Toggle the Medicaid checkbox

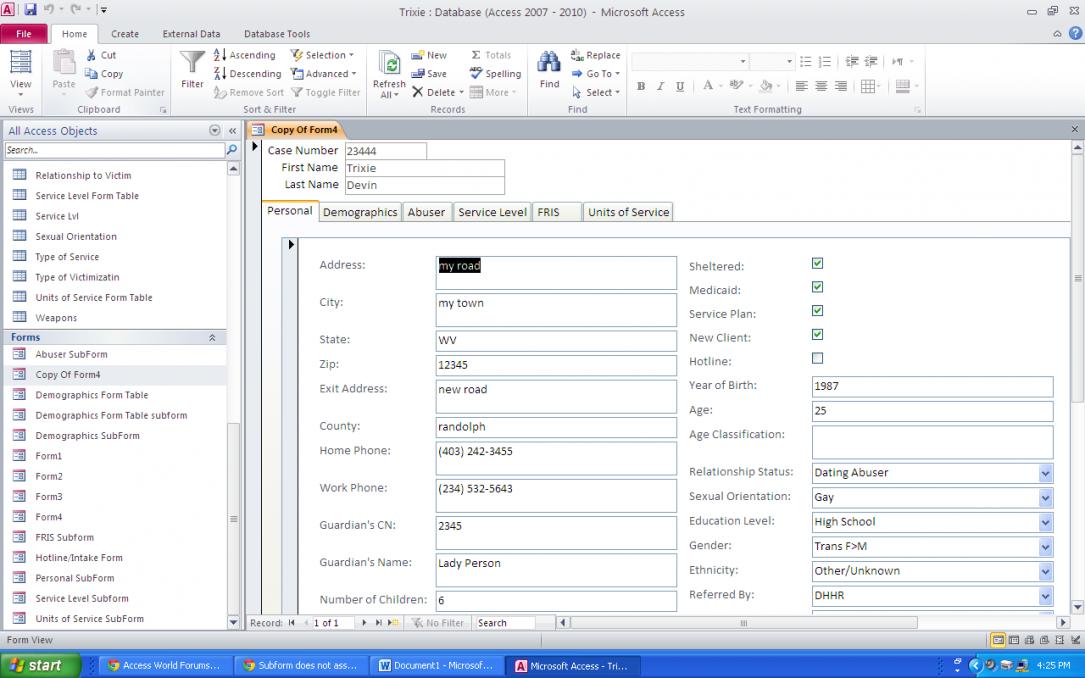tap(817, 288)
